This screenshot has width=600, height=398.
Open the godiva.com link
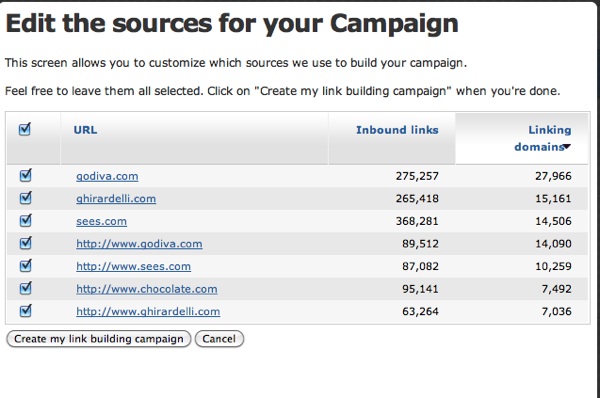(107, 176)
